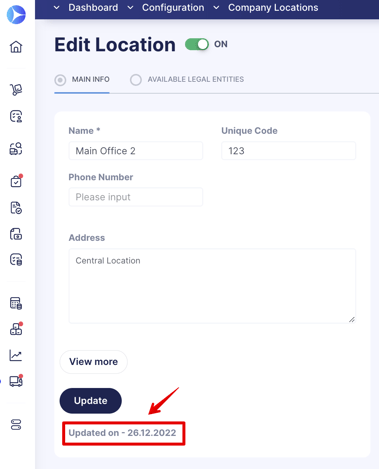379x469 pixels.
Task: Grab the Address textarea resize handle
Action: (x=352, y=319)
